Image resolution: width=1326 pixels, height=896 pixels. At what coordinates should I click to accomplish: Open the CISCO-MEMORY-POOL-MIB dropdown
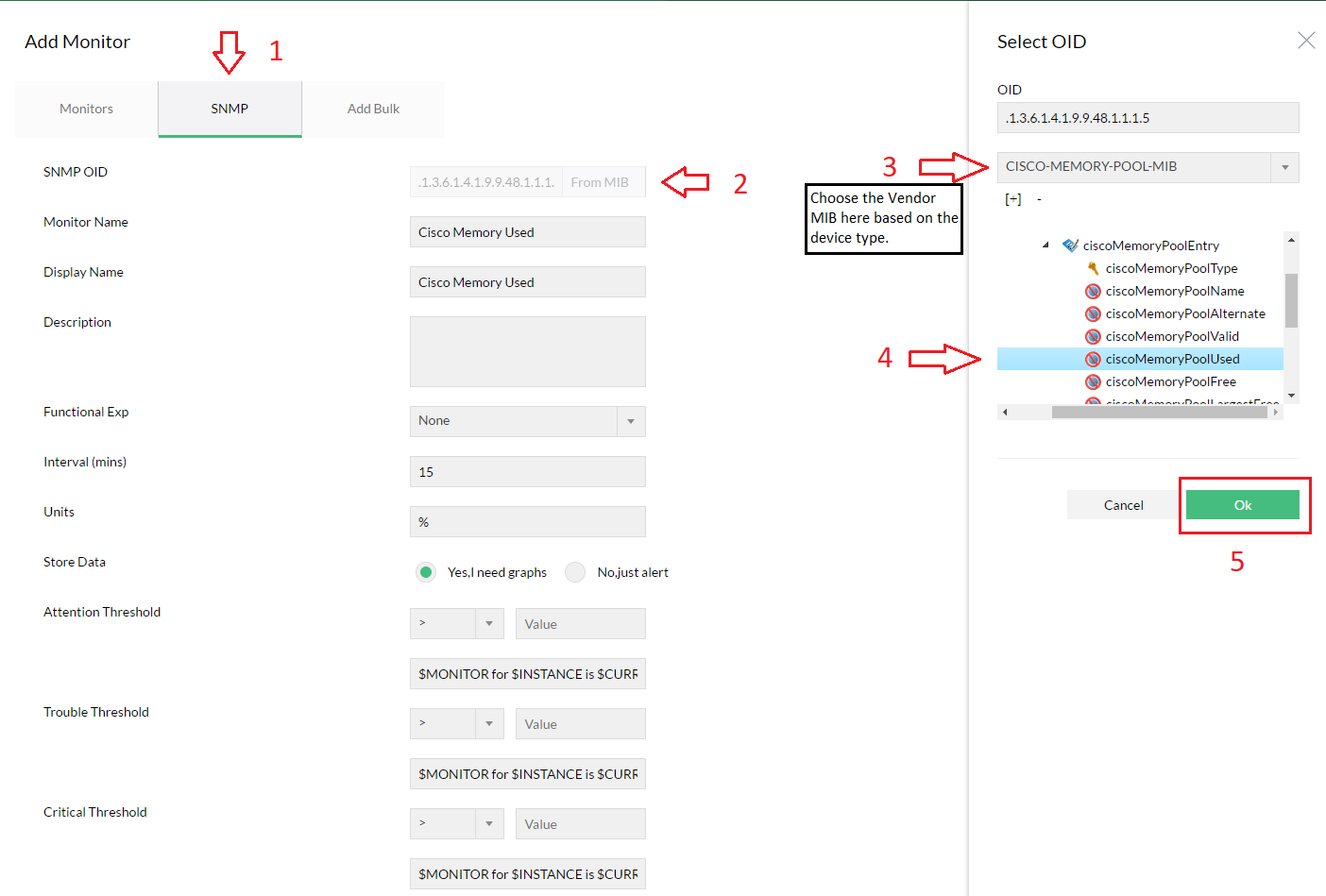(1284, 166)
